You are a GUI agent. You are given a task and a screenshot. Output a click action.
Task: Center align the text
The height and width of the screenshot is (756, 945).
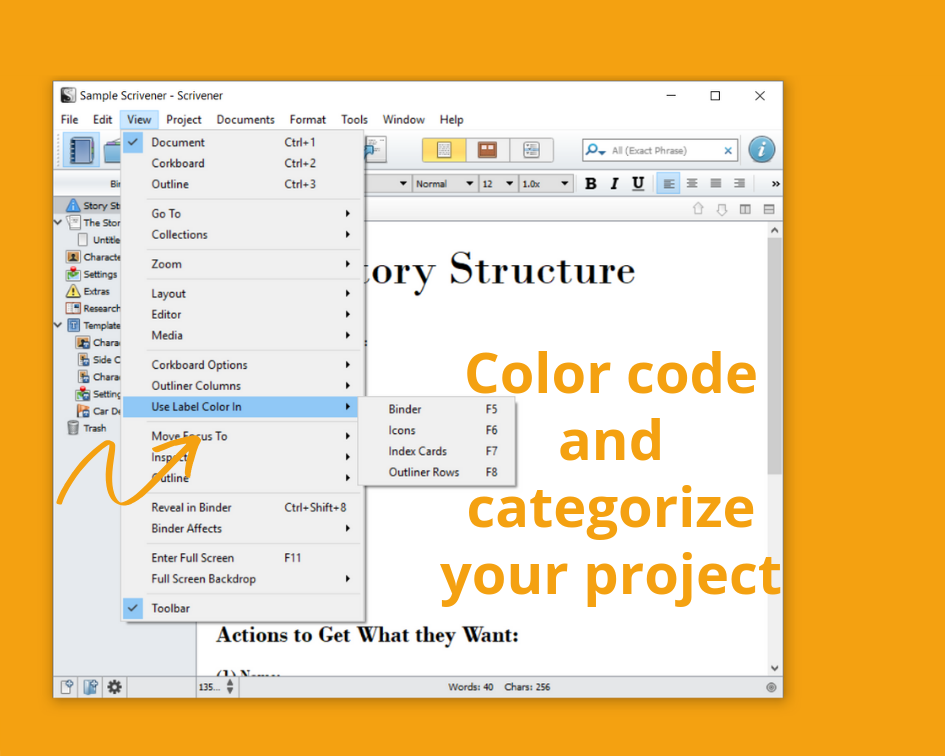(x=692, y=183)
